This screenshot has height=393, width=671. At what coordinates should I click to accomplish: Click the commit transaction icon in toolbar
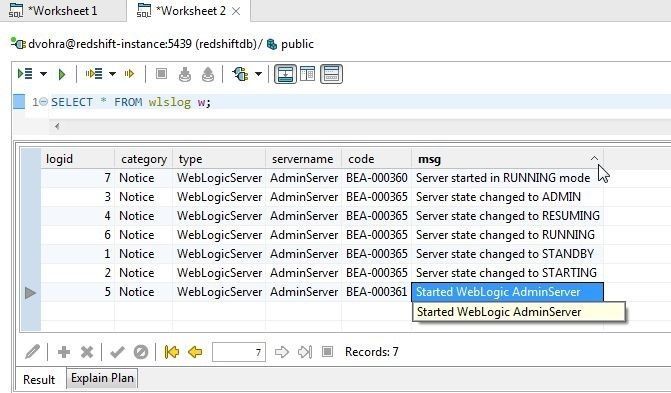pyautogui.click(x=184, y=74)
